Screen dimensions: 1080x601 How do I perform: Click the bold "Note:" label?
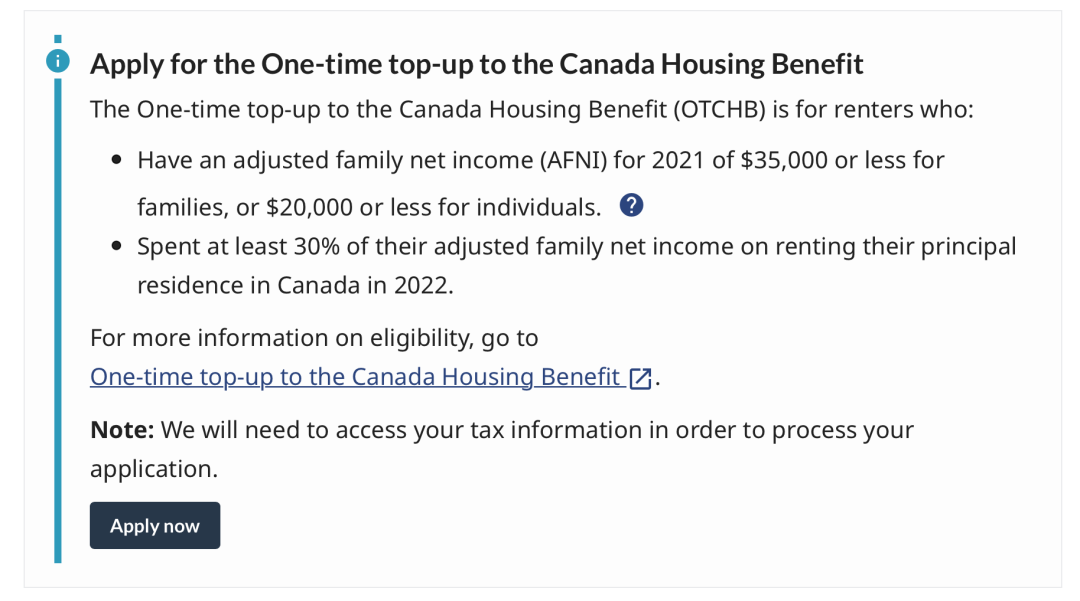click(122, 431)
